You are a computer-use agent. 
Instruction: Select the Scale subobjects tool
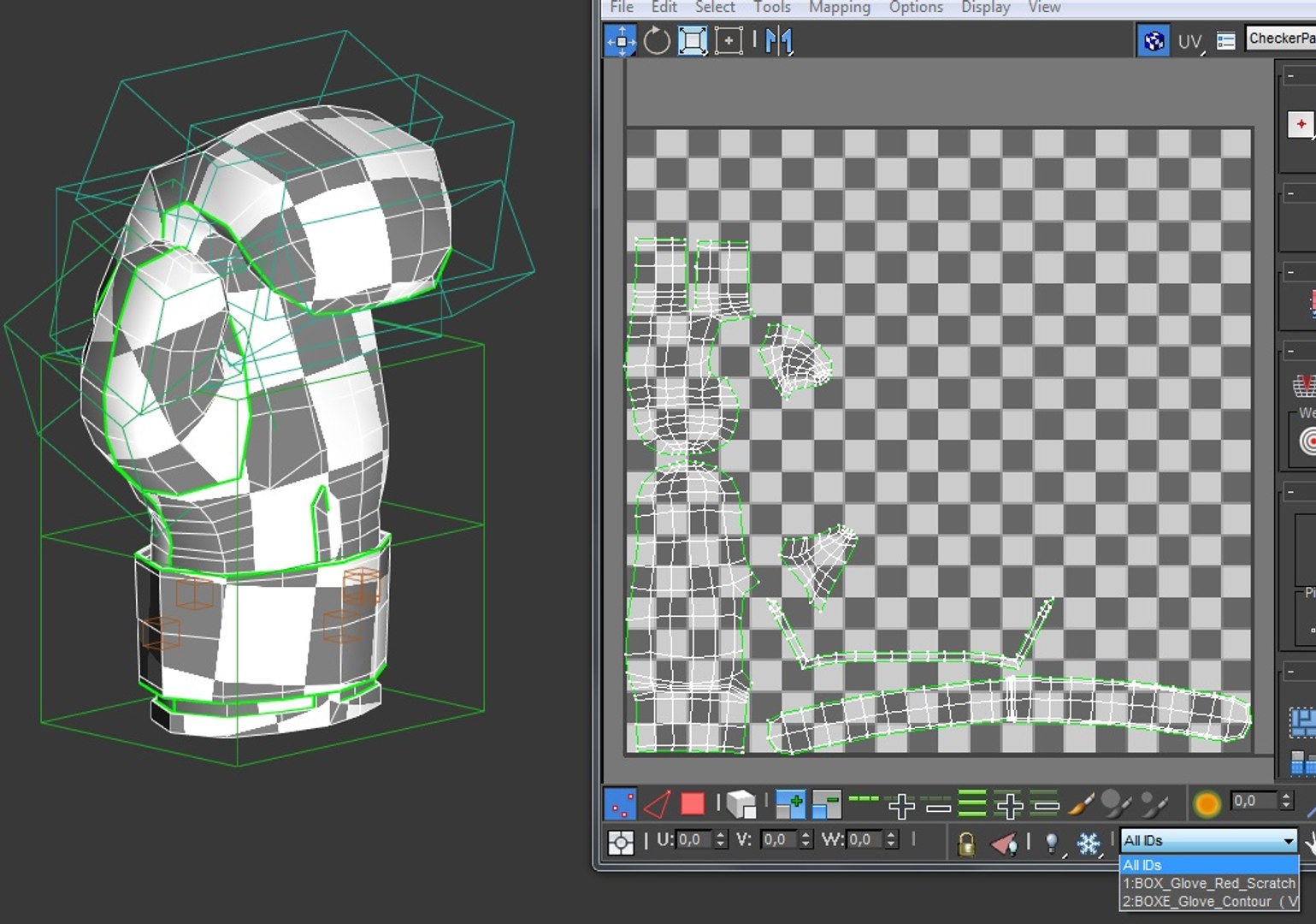692,40
